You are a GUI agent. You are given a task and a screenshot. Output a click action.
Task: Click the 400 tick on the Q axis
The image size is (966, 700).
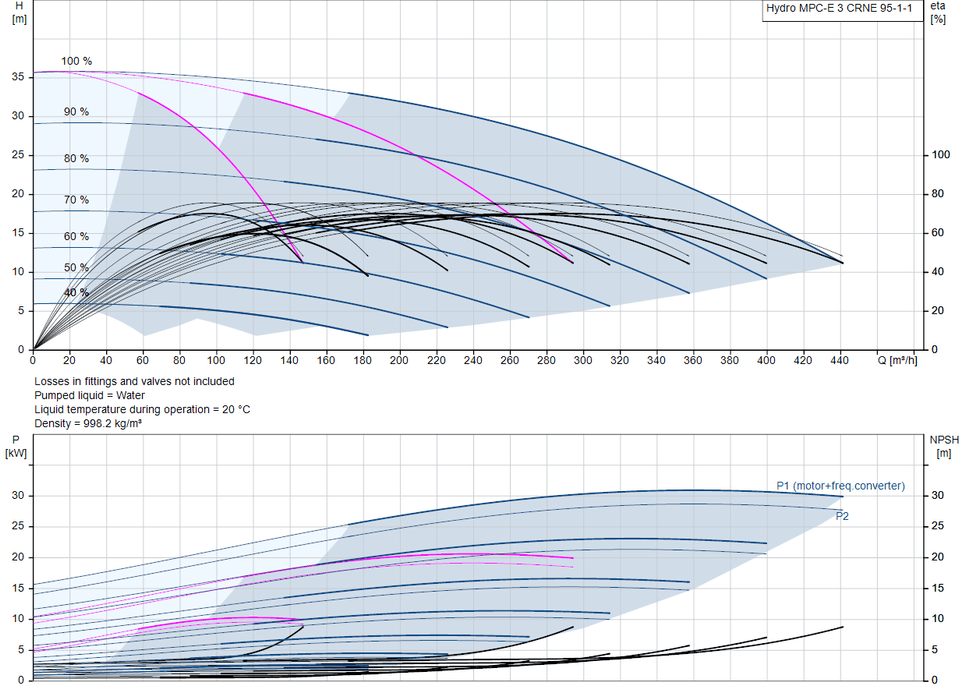click(766, 360)
